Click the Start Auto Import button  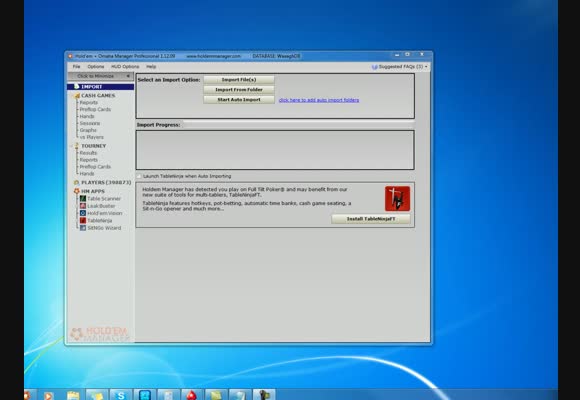pyautogui.click(x=239, y=100)
